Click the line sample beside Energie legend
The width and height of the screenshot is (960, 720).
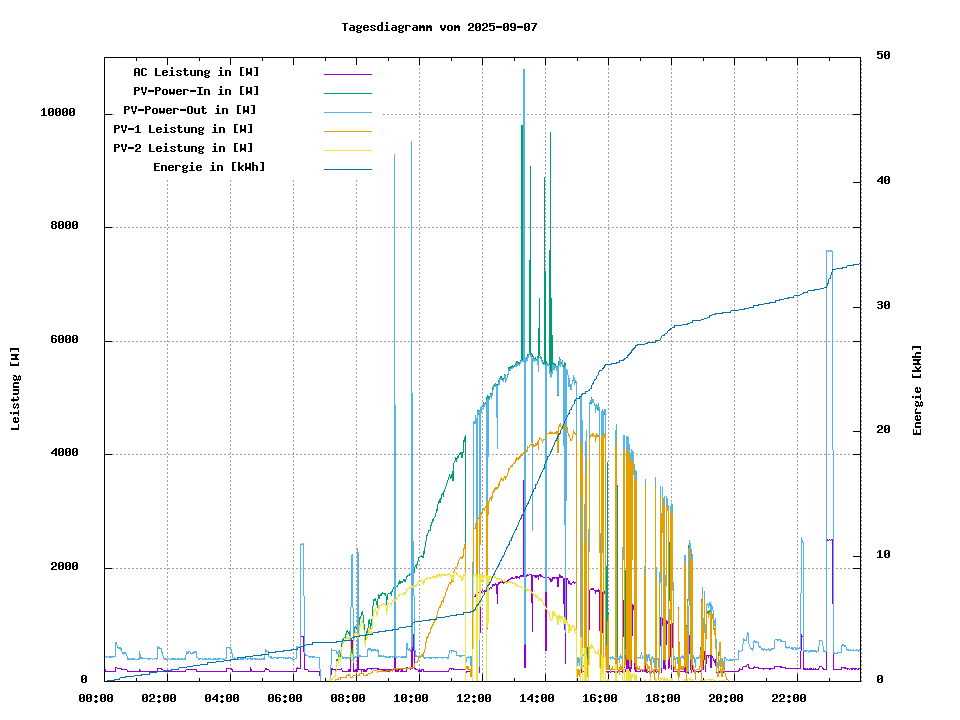pyautogui.click(x=347, y=168)
